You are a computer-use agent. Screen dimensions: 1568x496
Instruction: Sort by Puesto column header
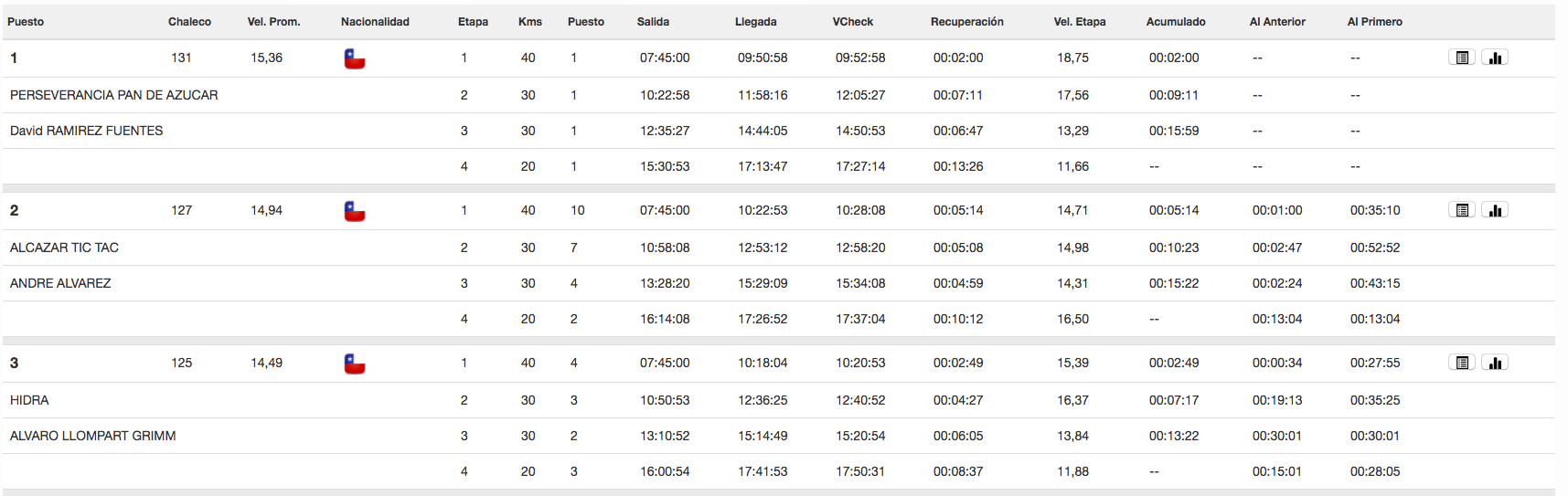26,22
